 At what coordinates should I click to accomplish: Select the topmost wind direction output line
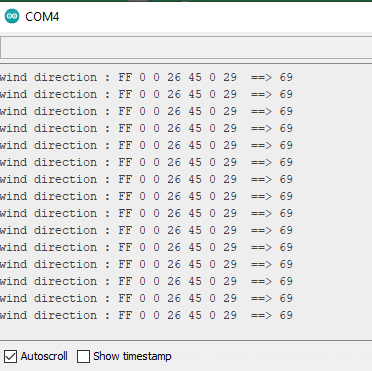[146, 77]
